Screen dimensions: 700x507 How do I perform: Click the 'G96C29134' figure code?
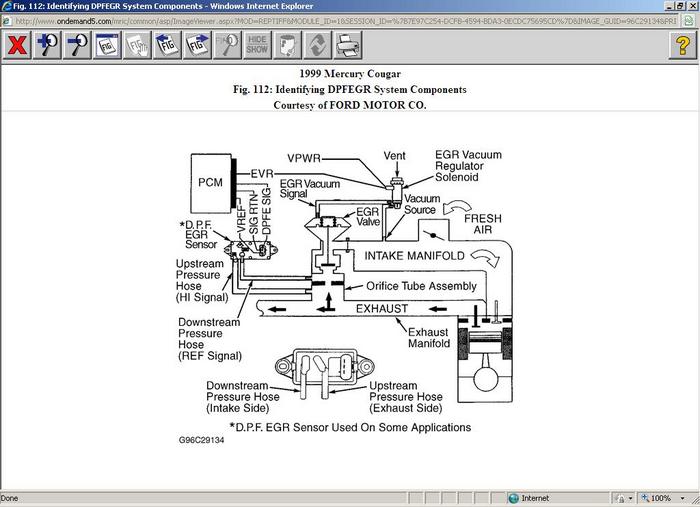201,440
